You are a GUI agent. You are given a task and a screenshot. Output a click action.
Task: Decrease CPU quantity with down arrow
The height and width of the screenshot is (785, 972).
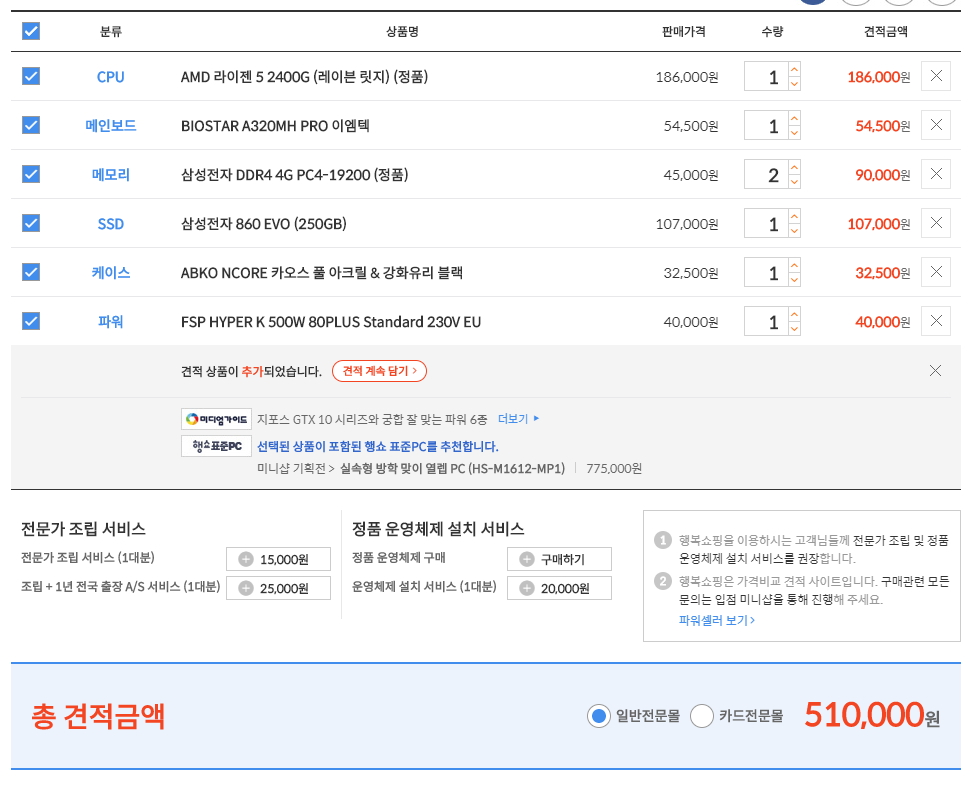tap(794, 85)
